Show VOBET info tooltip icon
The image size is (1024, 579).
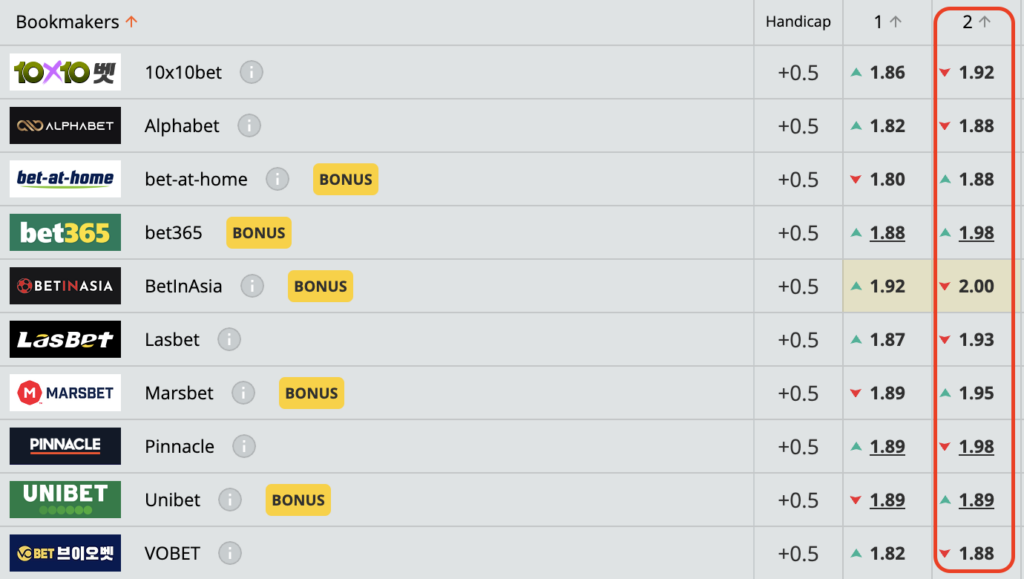pos(230,553)
